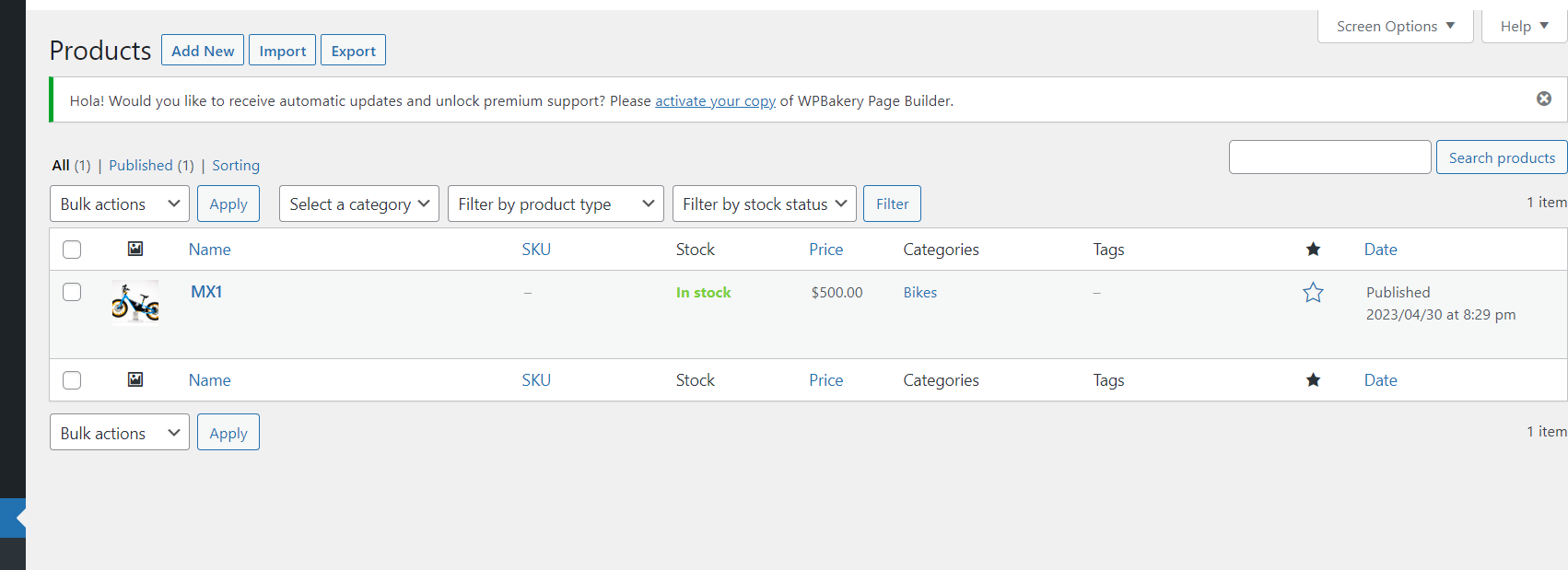Dismiss the WPBakery notice with the X icon
The height and width of the screenshot is (570, 1568).
(1544, 99)
